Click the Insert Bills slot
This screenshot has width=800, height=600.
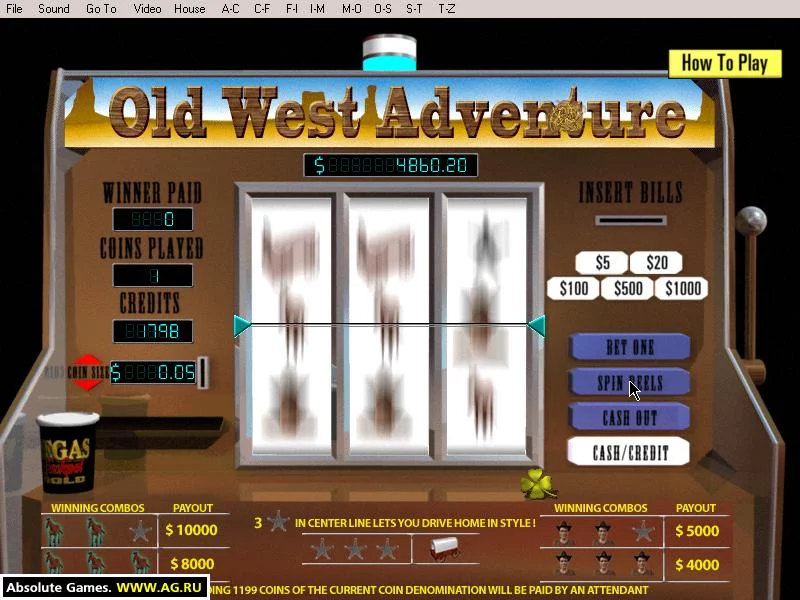(x=631, y=220)
